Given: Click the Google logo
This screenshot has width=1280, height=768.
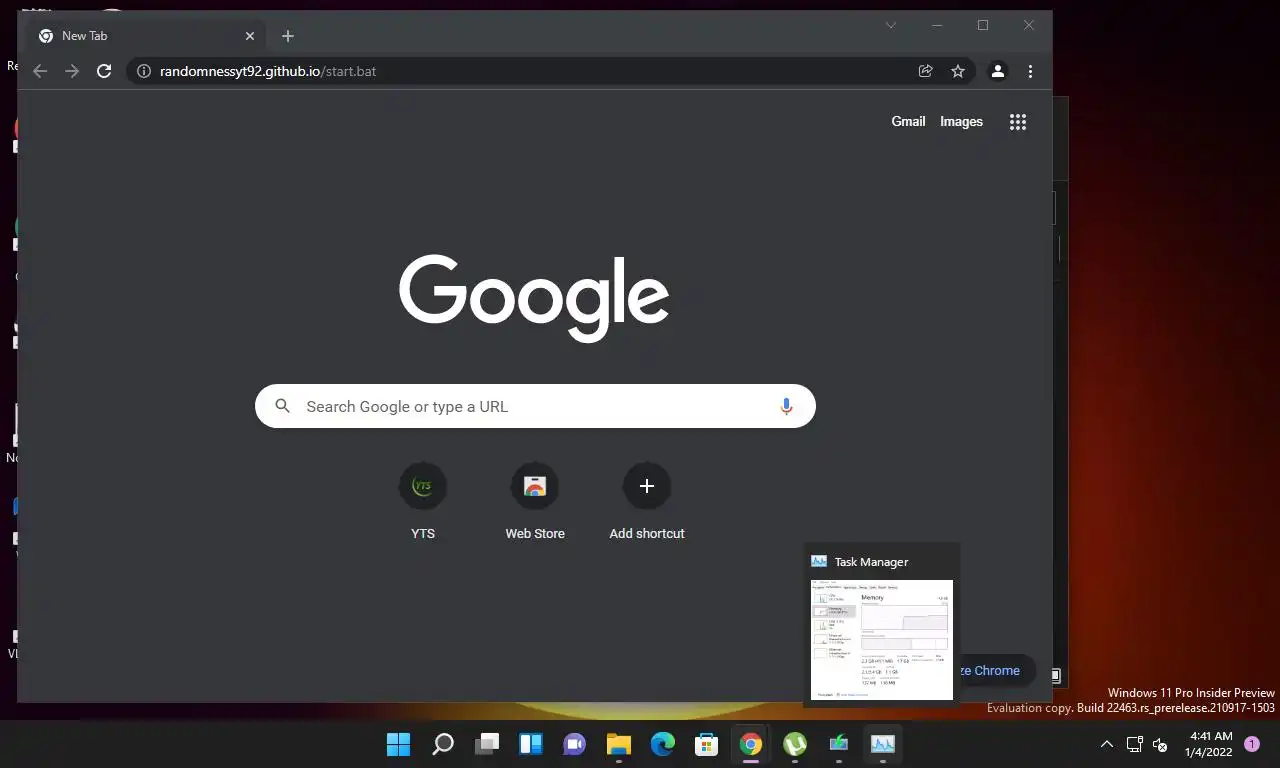Looking at the screenshot, I should pos(534,298).
